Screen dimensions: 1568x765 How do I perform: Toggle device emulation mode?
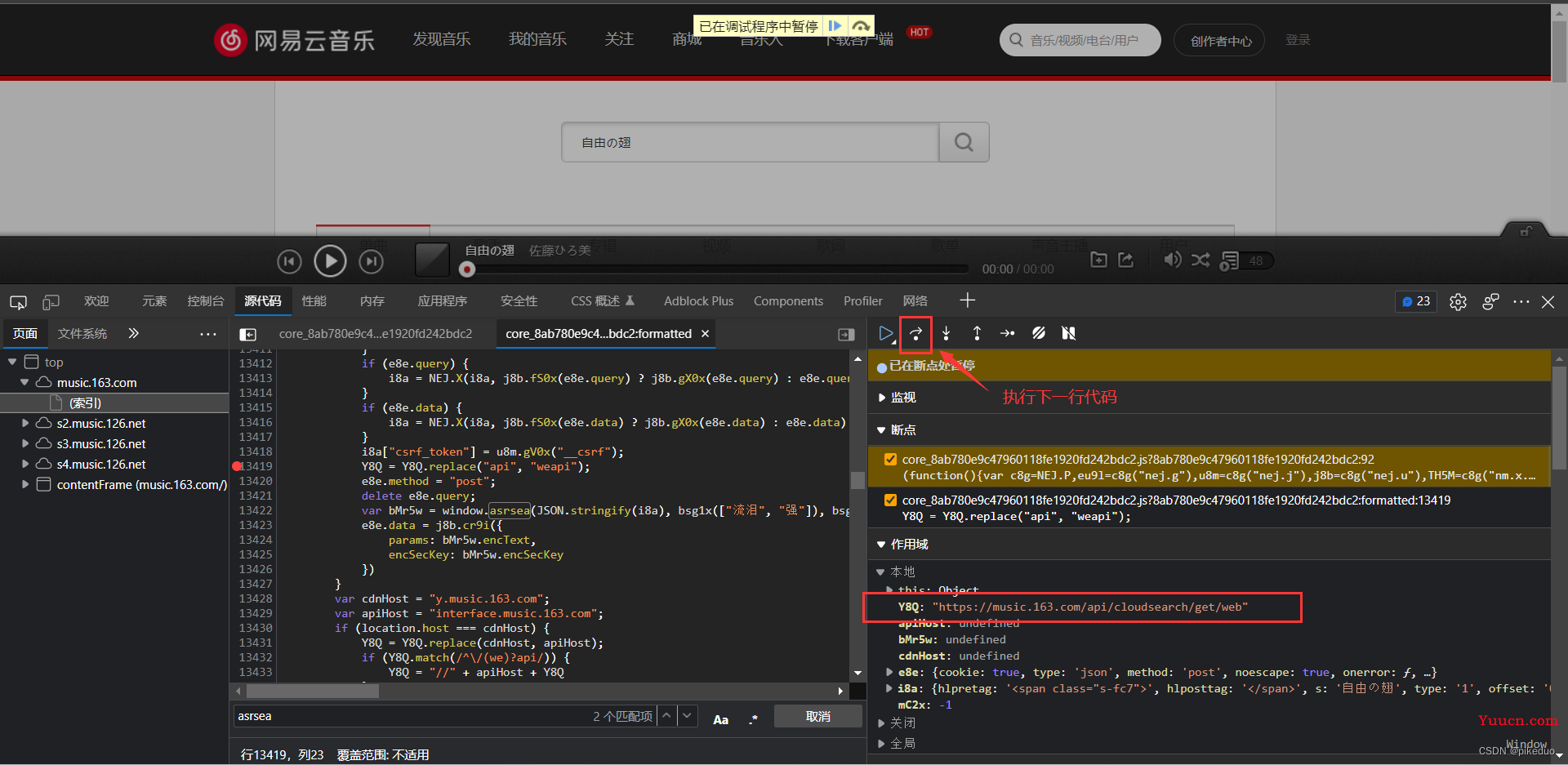pyautogui.click(x=51, y=302)
